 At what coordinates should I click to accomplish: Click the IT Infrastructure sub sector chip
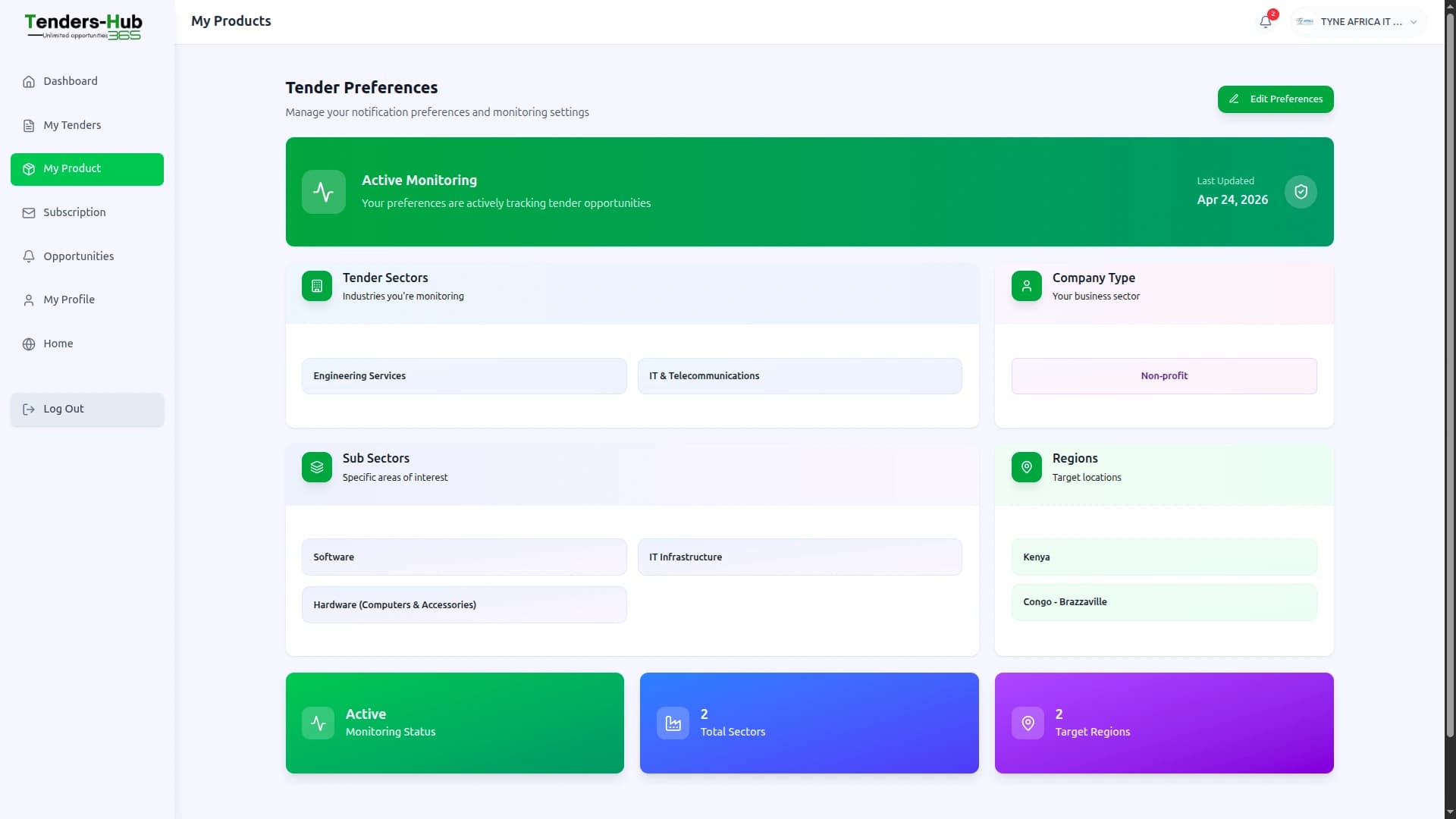click(799, 557)
